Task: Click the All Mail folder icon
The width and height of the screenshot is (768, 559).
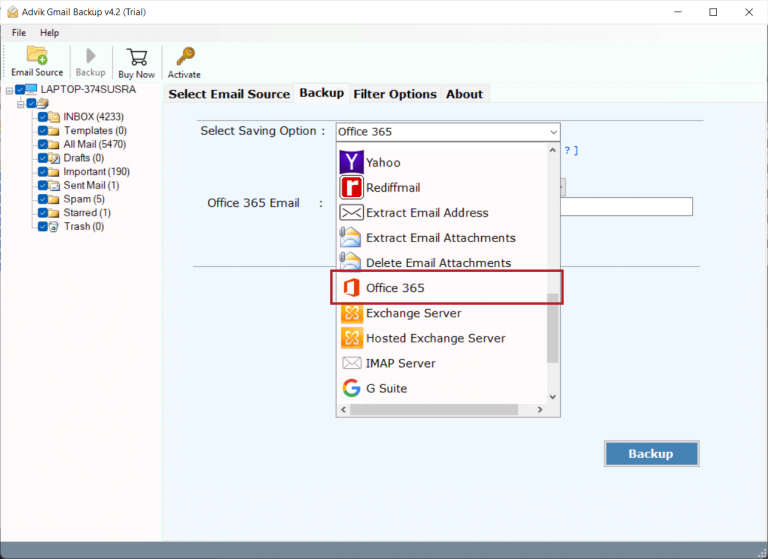Action: (54, 144)
